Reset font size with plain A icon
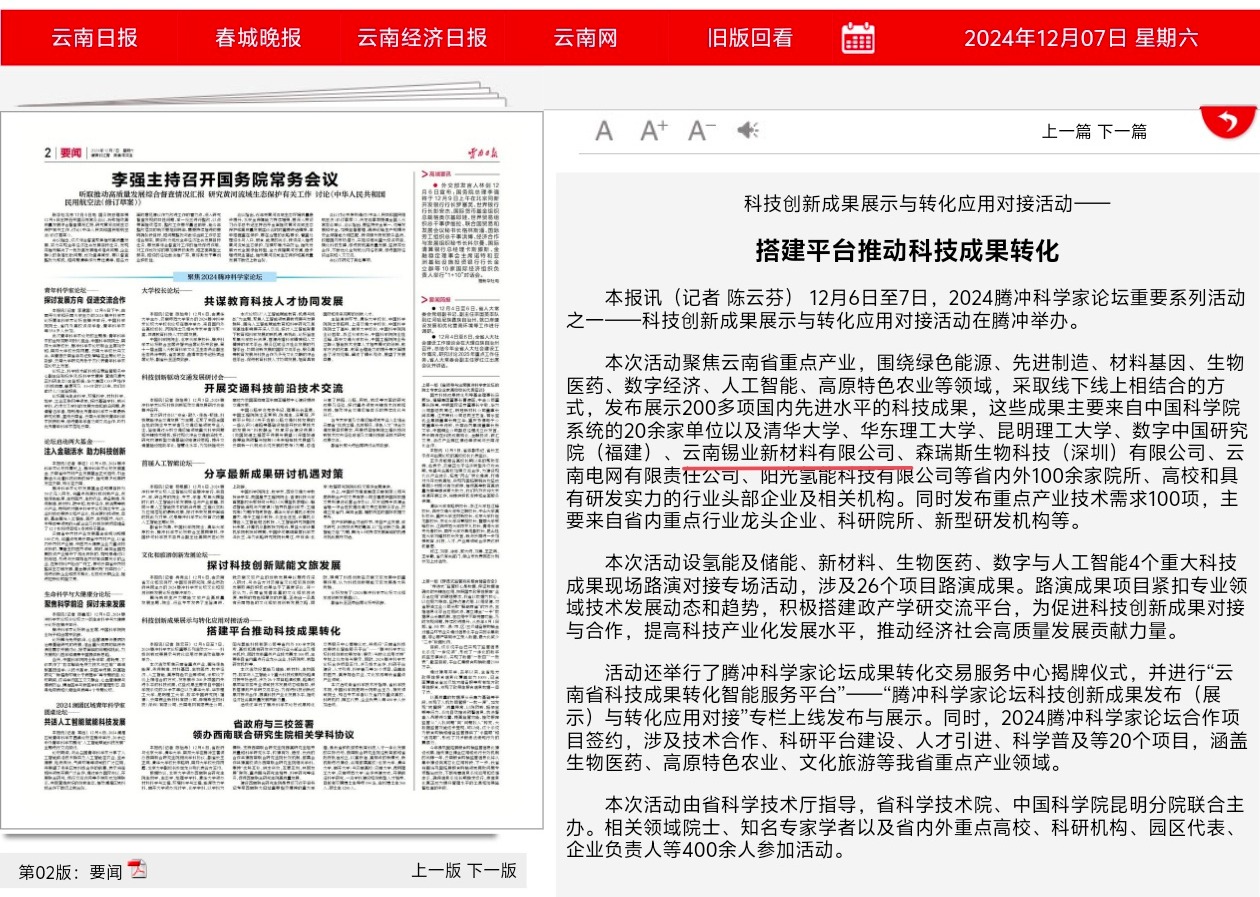Image resolution: width=1260 pixels, height=897 pixels. click(604, 131)
